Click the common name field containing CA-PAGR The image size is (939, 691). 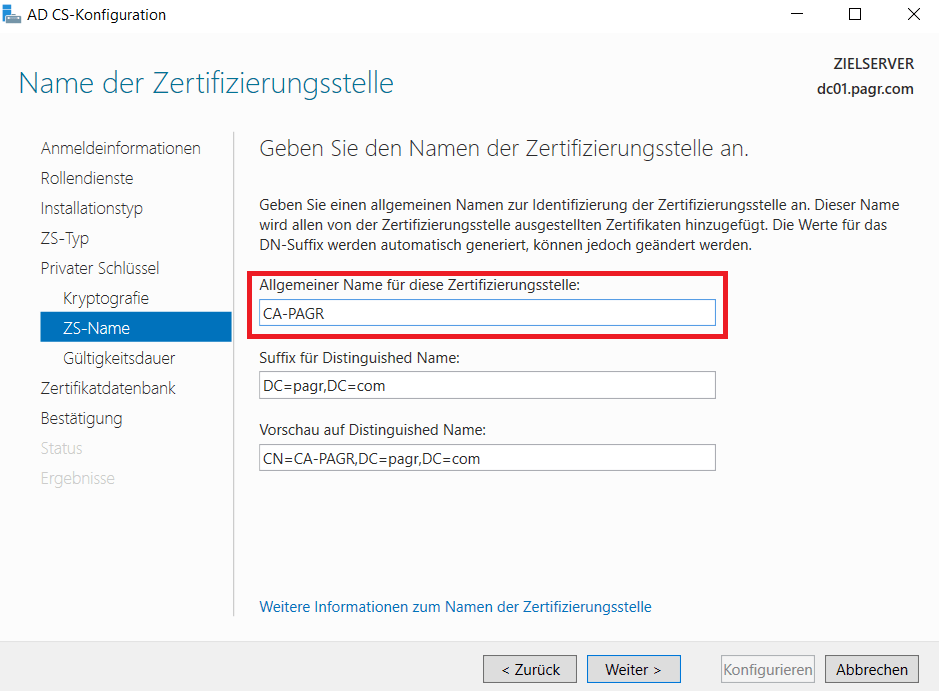(x=487, y=313)
